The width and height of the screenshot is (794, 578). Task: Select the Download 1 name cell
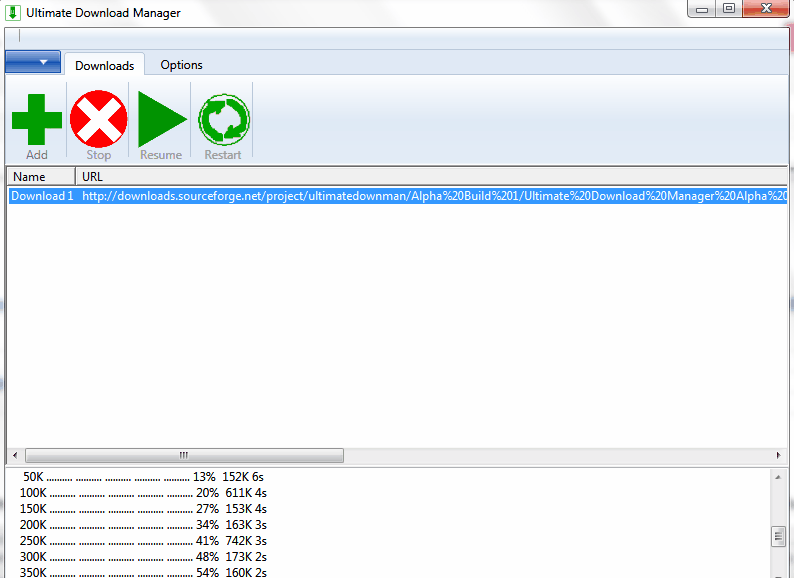click(42, 196)
